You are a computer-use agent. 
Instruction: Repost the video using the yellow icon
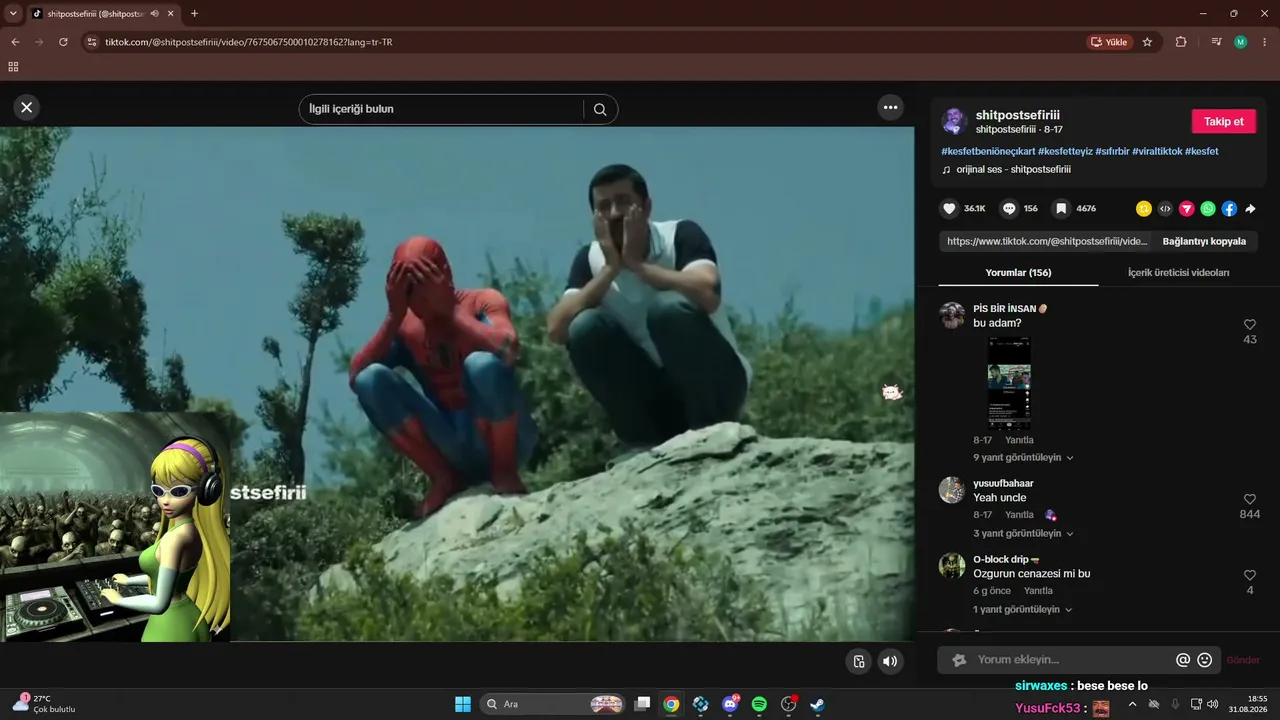pos(1144,209)
